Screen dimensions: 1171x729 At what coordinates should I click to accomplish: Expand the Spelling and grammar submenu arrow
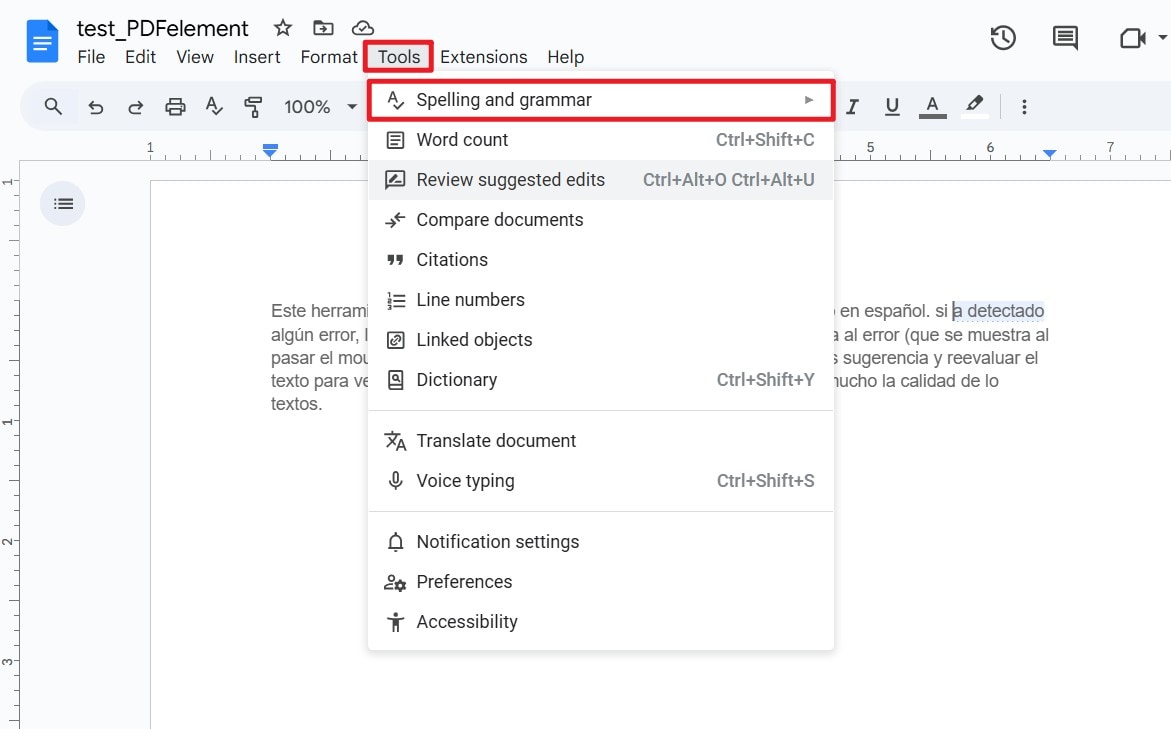(x=809, y=99)
